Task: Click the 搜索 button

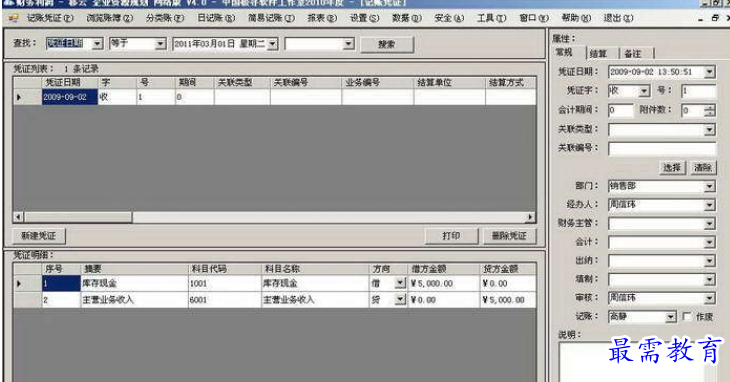Action: 387,44
